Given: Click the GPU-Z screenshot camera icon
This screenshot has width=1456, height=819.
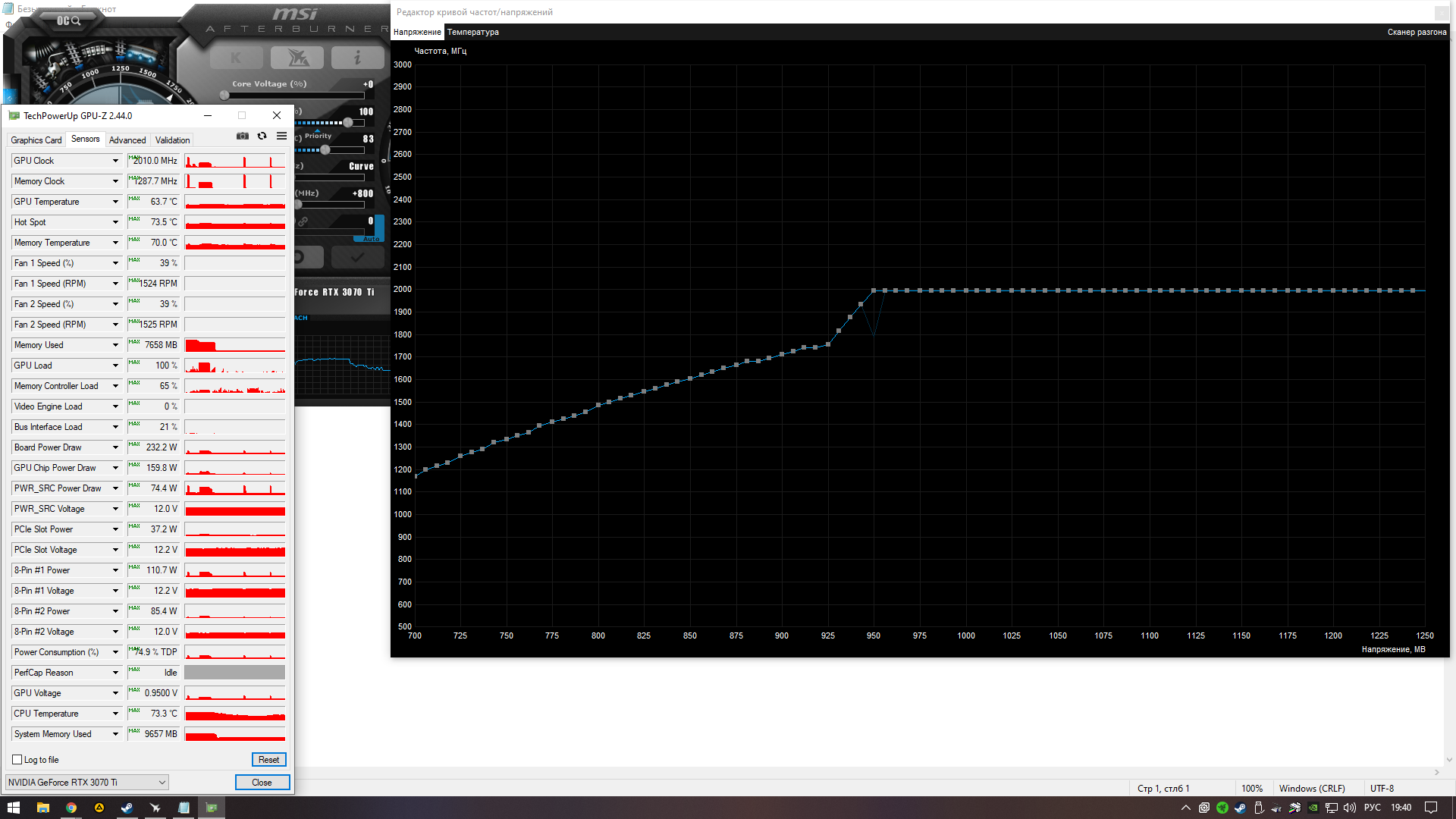Looking at the screenshot, I should (243, 136).
